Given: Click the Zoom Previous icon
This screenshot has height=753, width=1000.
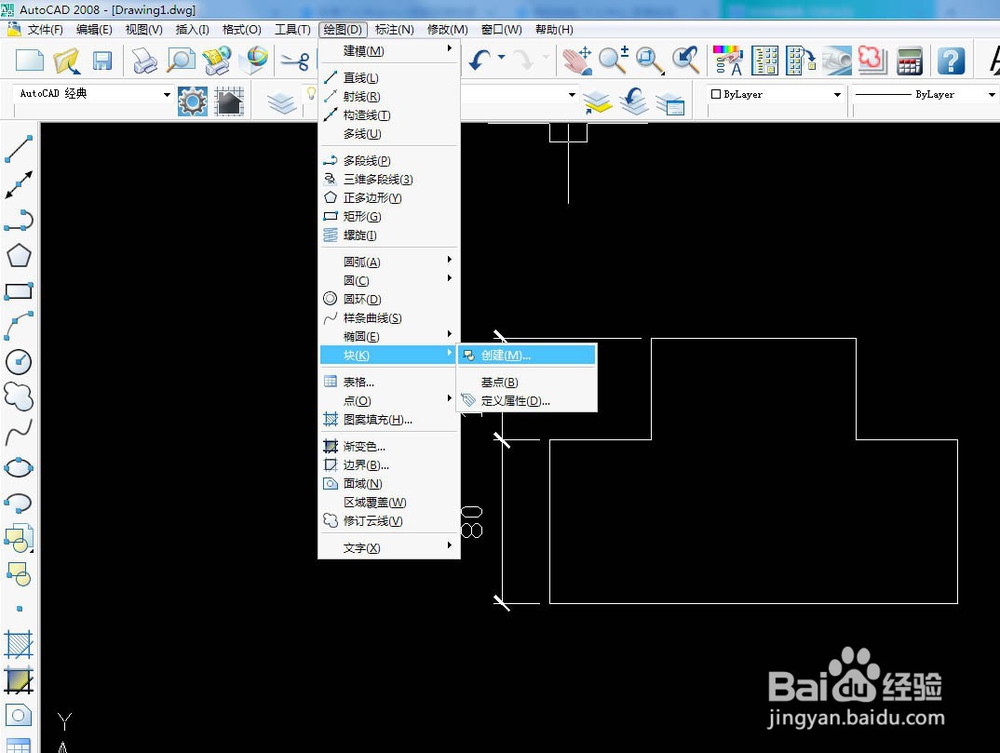Looking at the screenshot, I should [686, 61].
